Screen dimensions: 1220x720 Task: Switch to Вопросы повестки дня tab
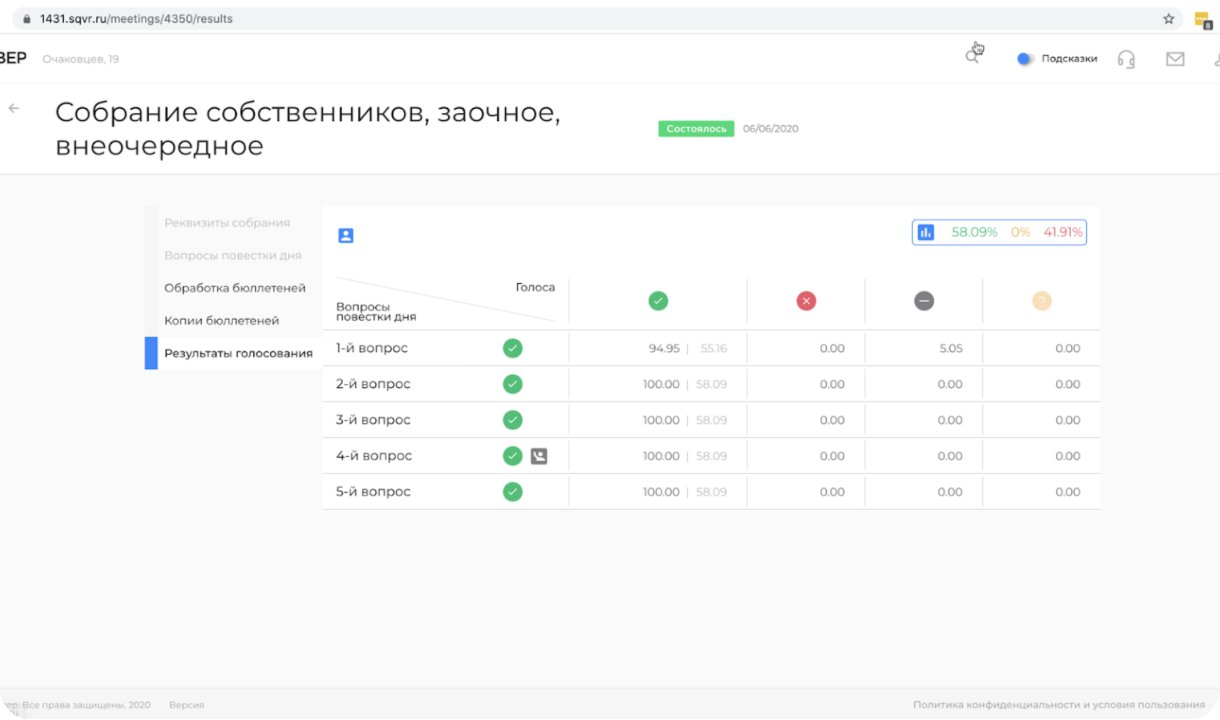[x=233, y=255]
